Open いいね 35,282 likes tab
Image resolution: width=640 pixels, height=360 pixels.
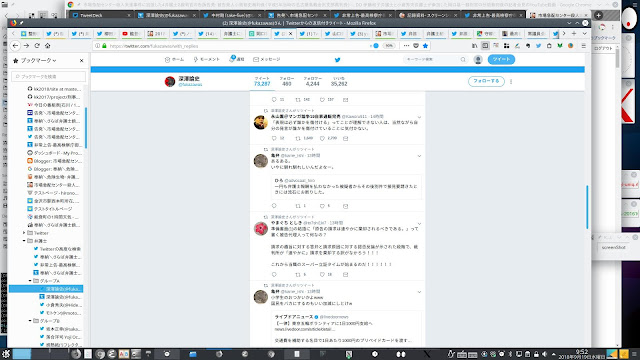[339, 81]
